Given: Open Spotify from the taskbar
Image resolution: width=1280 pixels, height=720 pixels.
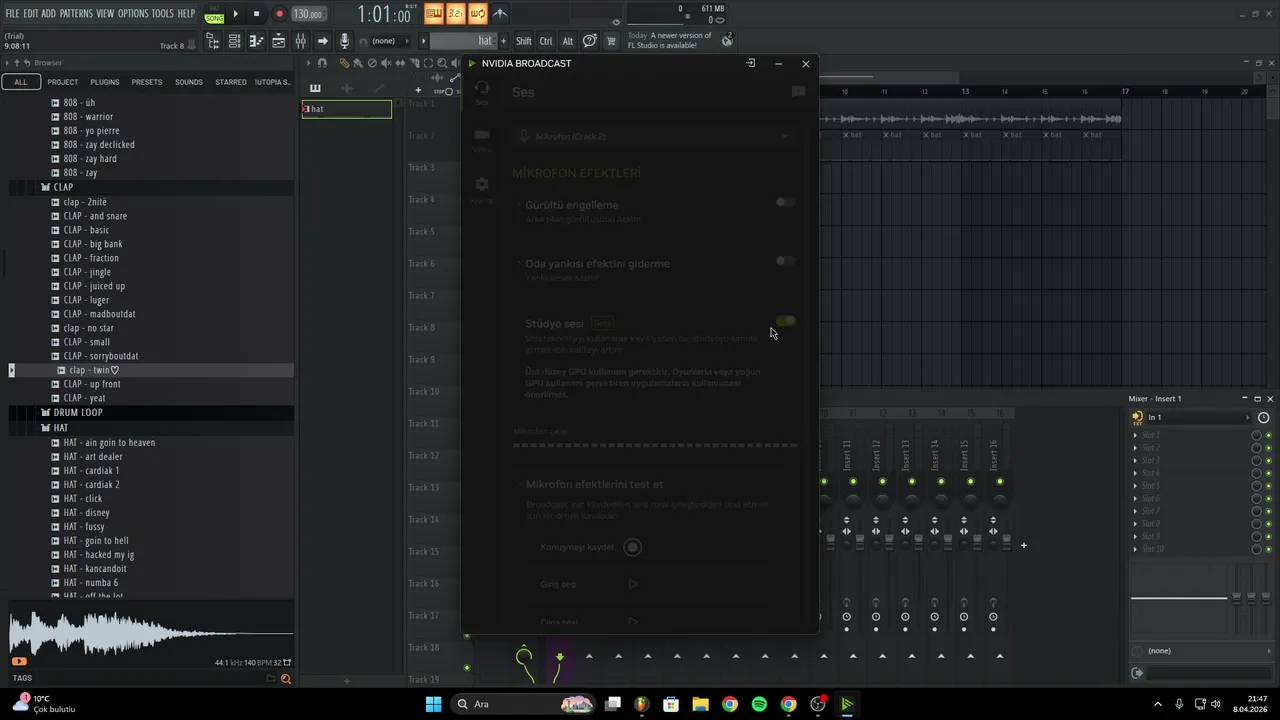Looking at the screenshot, I should tap(759, 704).
